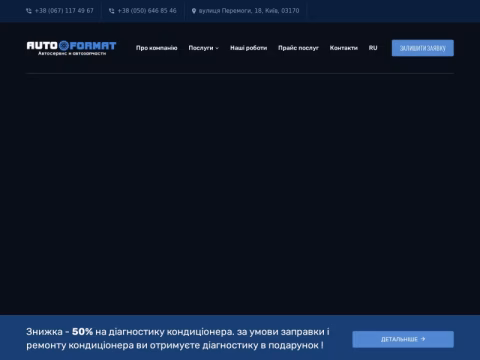
Task: Open the Прайс послуг page
Action: (x=298, y=48)
